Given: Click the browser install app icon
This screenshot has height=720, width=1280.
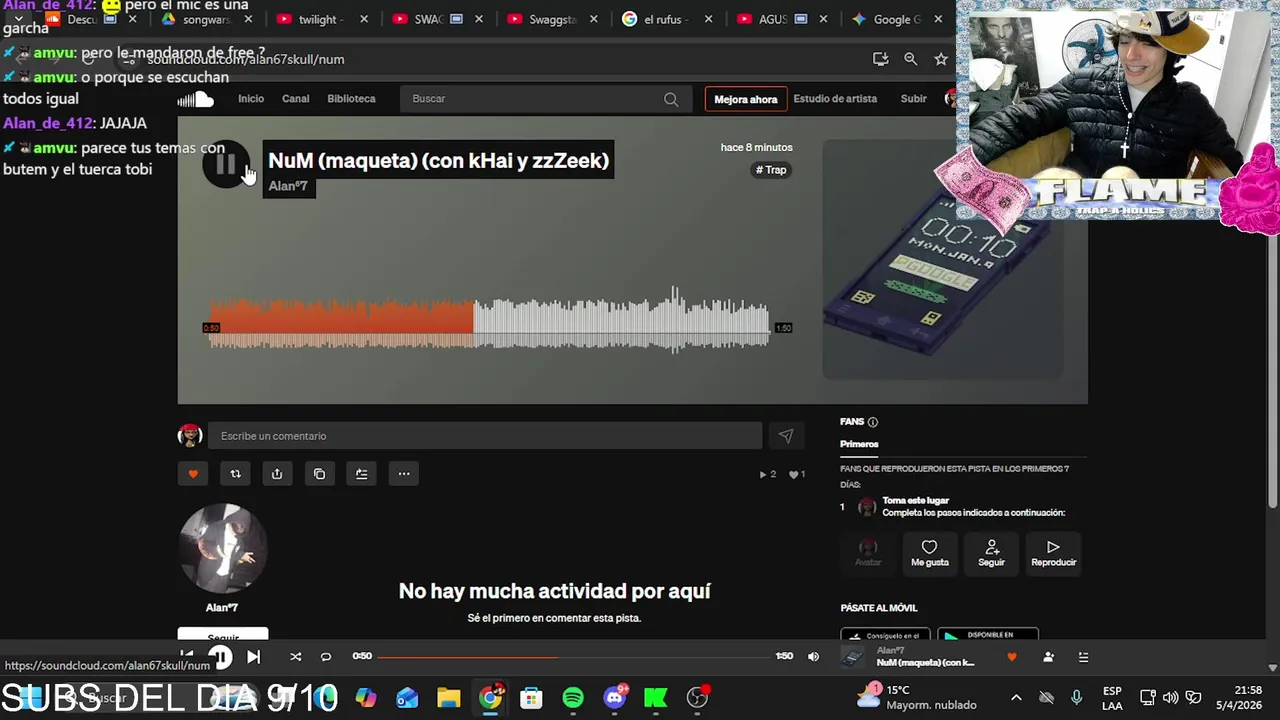Looking at the screenshot, I should [880, 59].
